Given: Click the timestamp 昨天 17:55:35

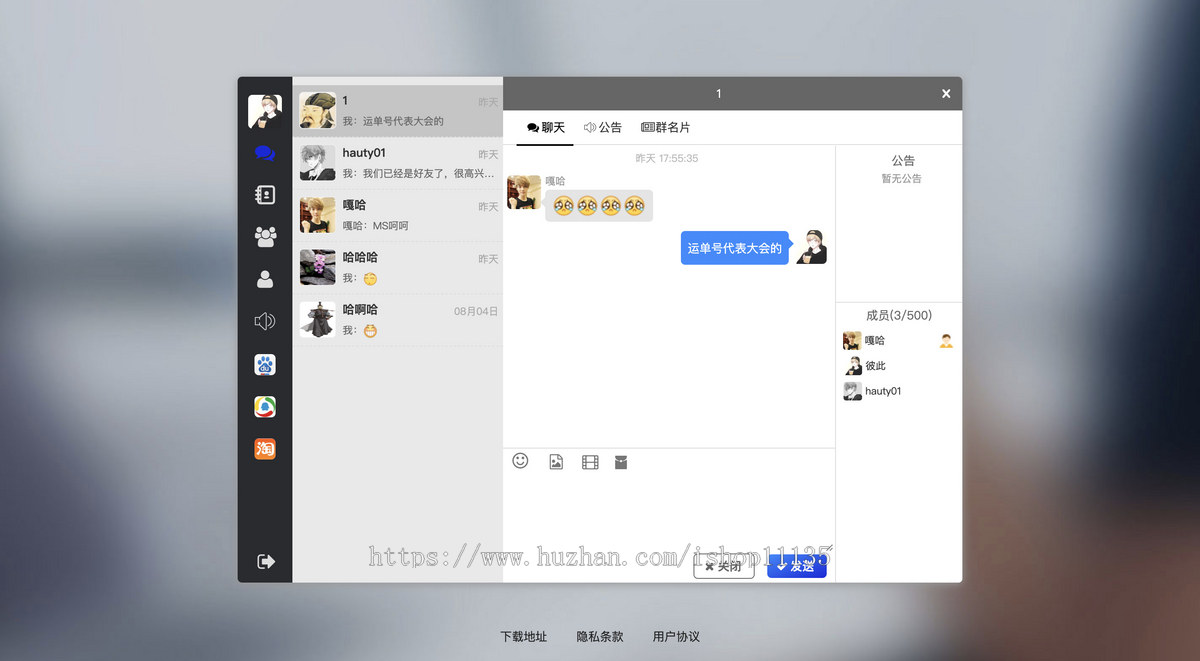Looking at the screenshot, I should pyautogui.click(x=667, y=158).
